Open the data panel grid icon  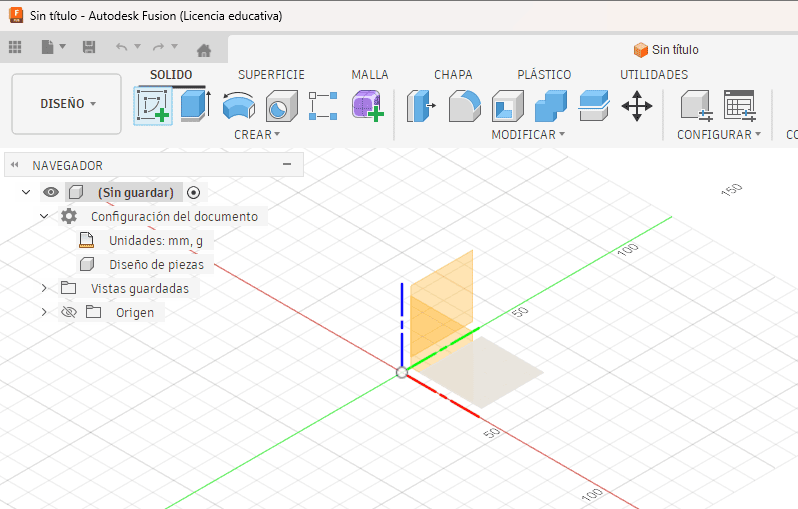[x=15, y=47]
